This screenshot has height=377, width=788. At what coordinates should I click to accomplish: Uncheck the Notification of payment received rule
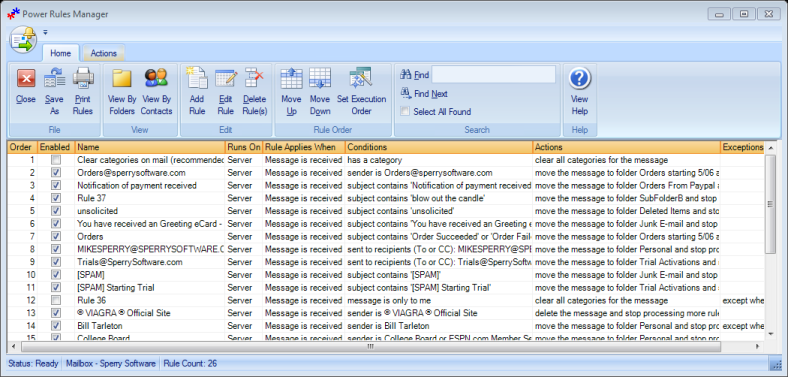coord(56,185)
